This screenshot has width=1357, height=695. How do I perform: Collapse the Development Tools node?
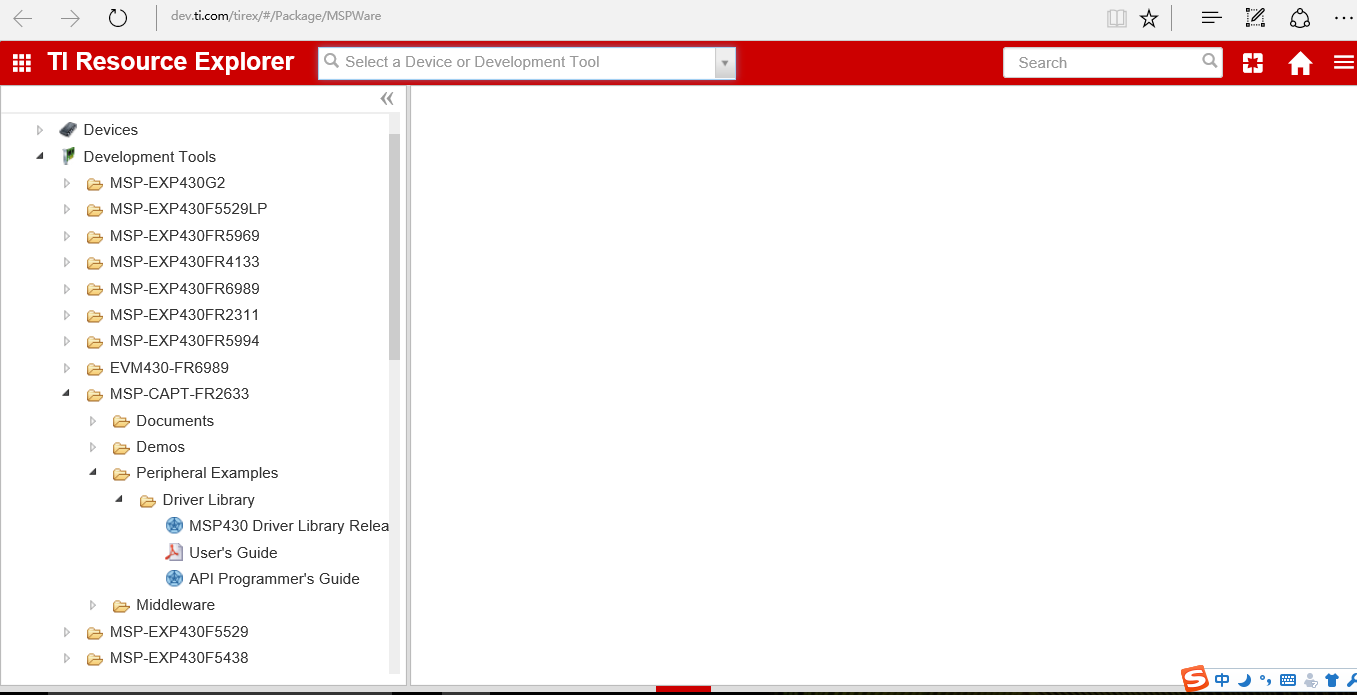[x=40, y=156]
